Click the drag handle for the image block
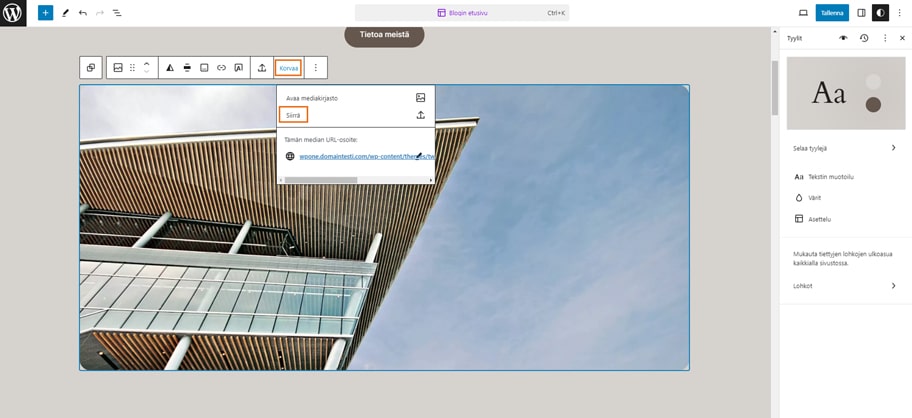Screen dimensions: 912x418 [132, 68]
